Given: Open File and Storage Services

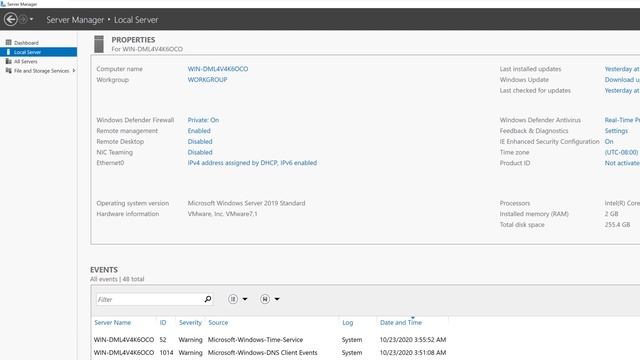Looking at the screenshot, I should (41, 71).
